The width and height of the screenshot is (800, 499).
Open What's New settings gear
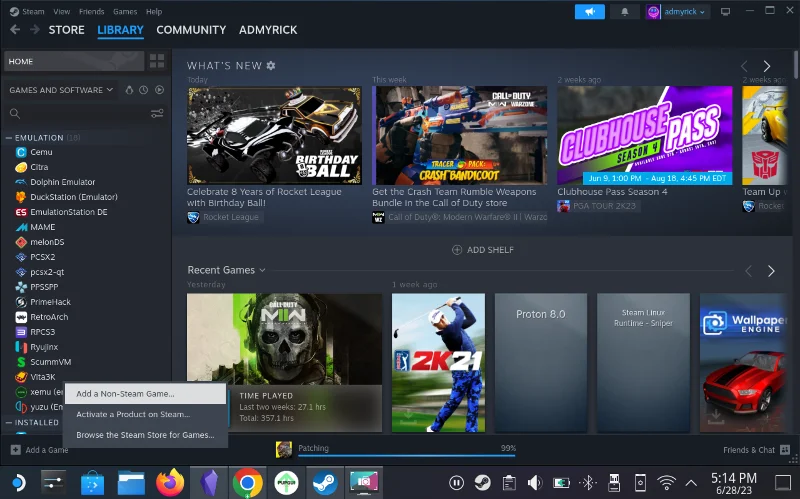click(271, 65)
